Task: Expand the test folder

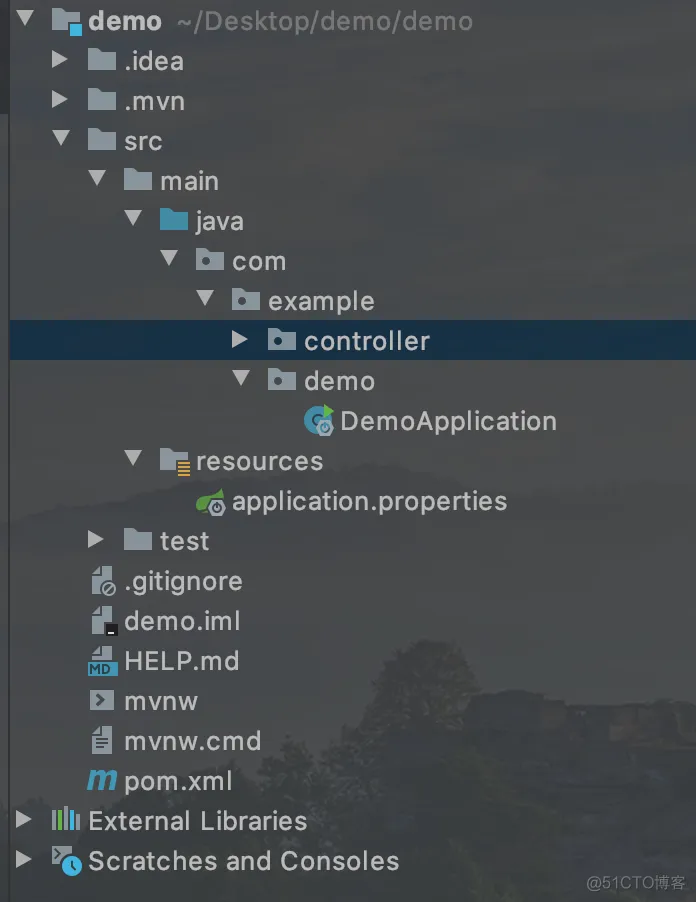Action: 96,541
